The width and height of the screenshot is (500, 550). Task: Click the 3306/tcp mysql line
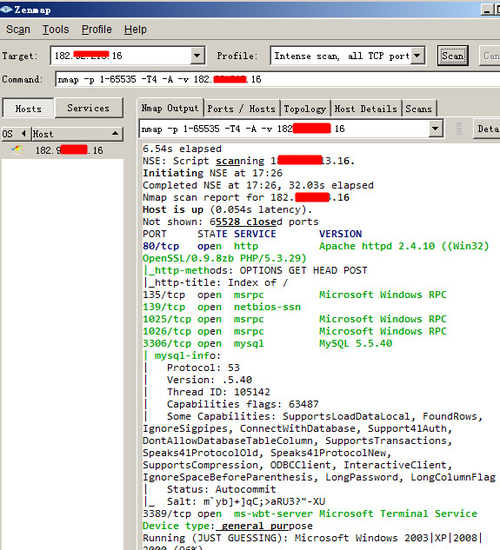click(267, 343)
